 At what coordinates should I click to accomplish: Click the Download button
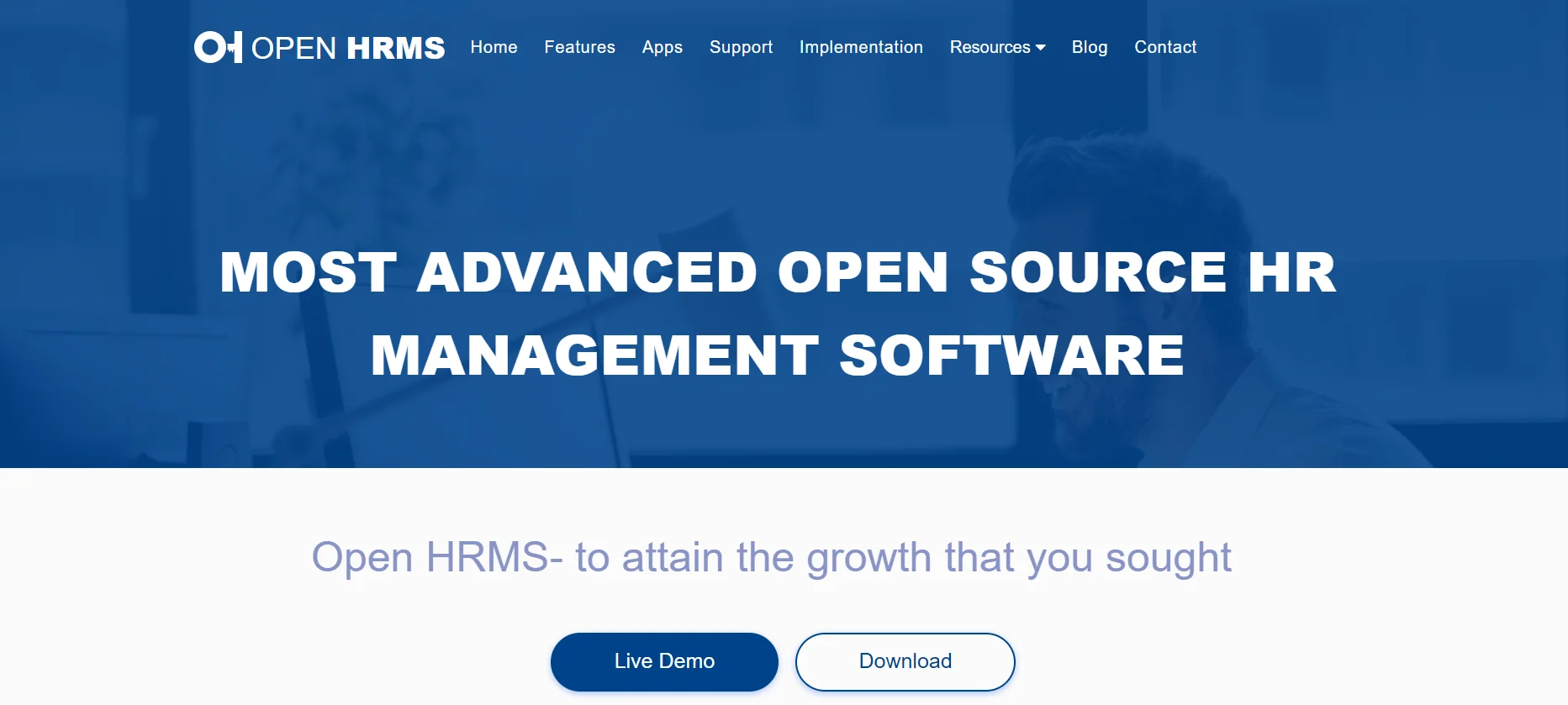905,661
